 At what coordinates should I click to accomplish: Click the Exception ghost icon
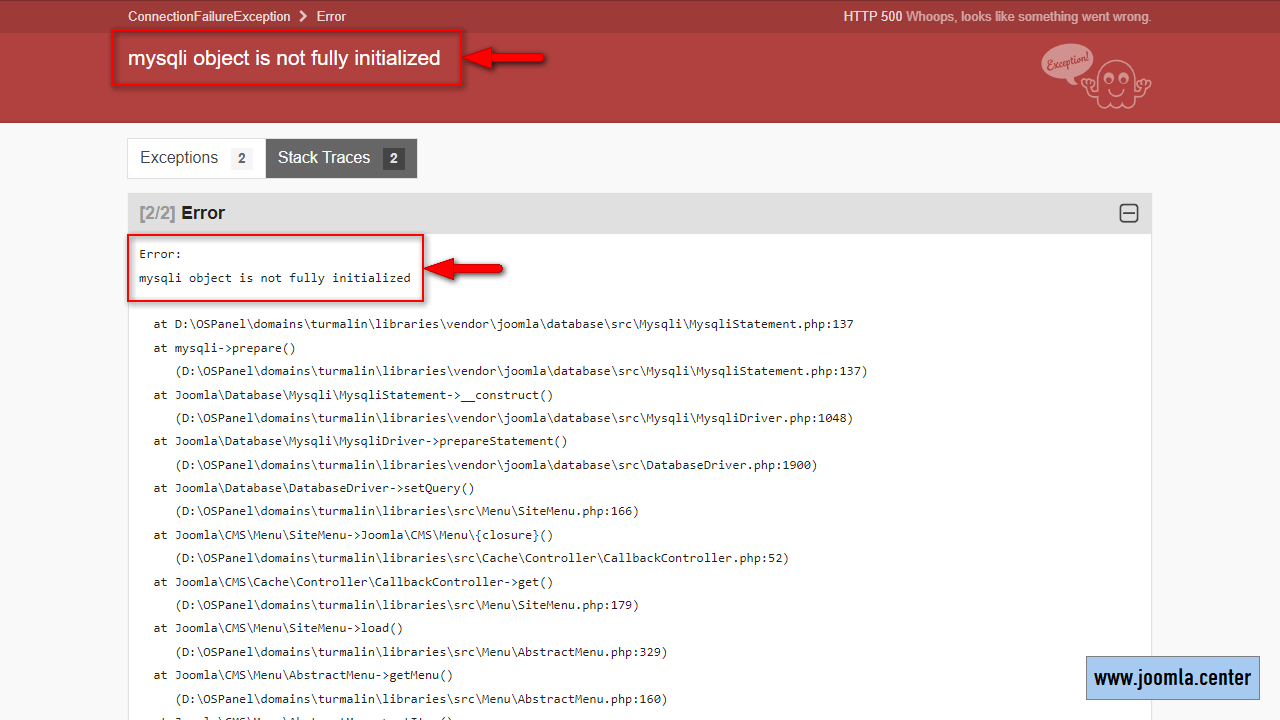point(1096,76)
